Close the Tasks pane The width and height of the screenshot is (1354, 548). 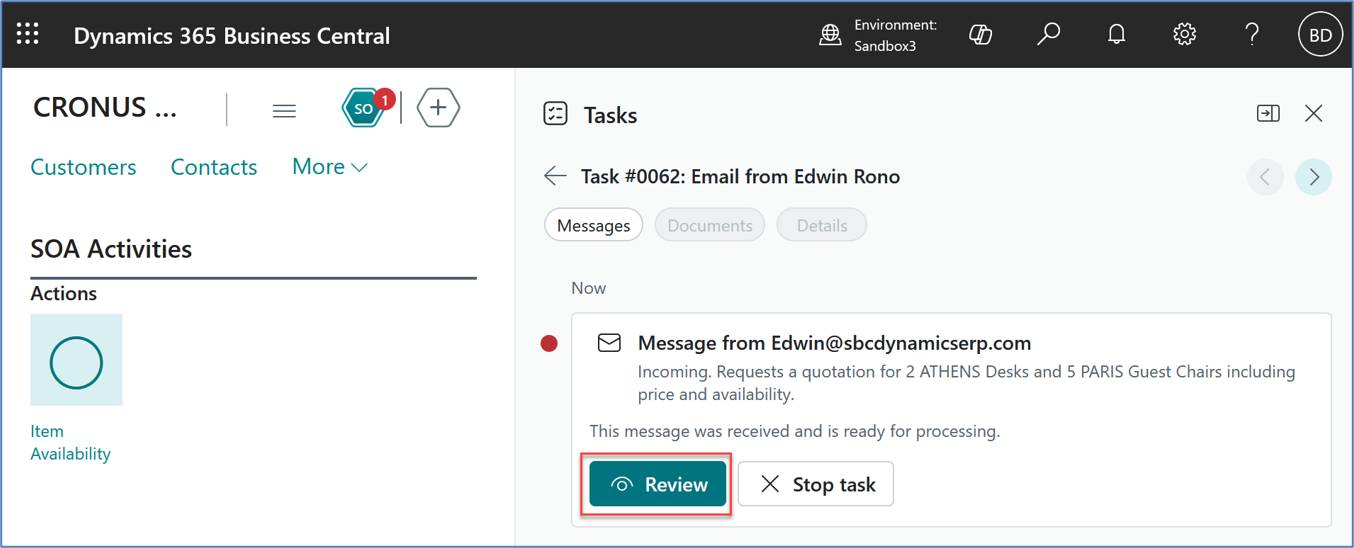coord(1314,114)
